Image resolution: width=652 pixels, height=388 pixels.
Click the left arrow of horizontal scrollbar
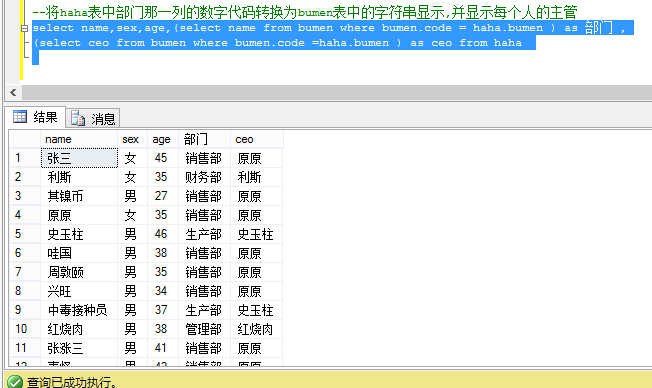click(x=13, y=92)
